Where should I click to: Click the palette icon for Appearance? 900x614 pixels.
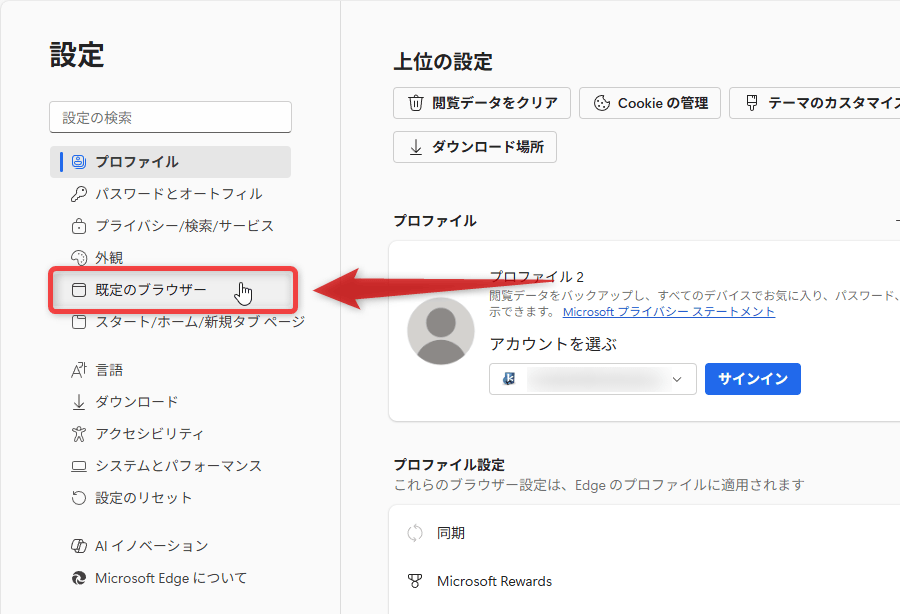(79, 258)
